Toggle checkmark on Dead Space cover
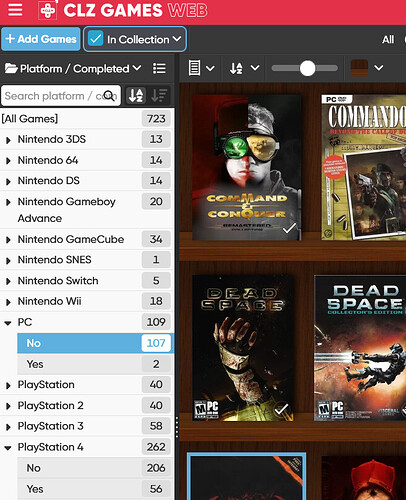The height and width of the screenshot is (500, 406). coord(281,409)
